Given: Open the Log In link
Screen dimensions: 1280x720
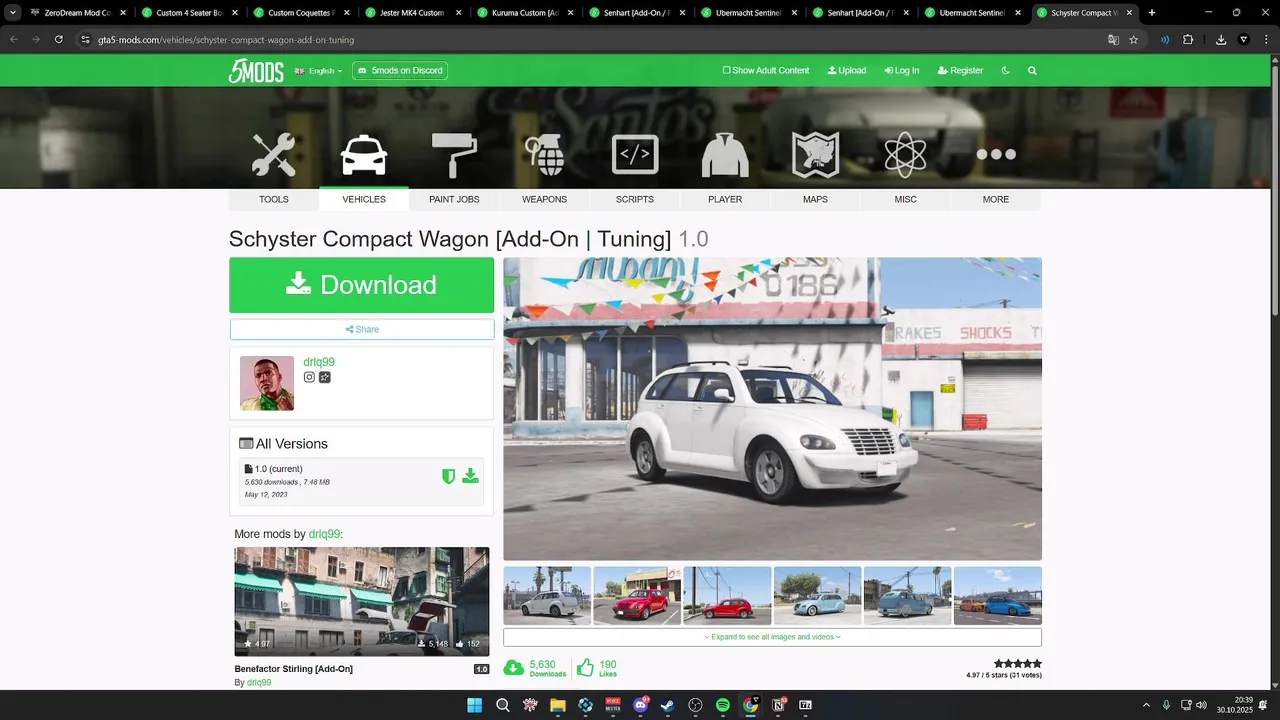Looking at the screenshot, I should point(902,71).
